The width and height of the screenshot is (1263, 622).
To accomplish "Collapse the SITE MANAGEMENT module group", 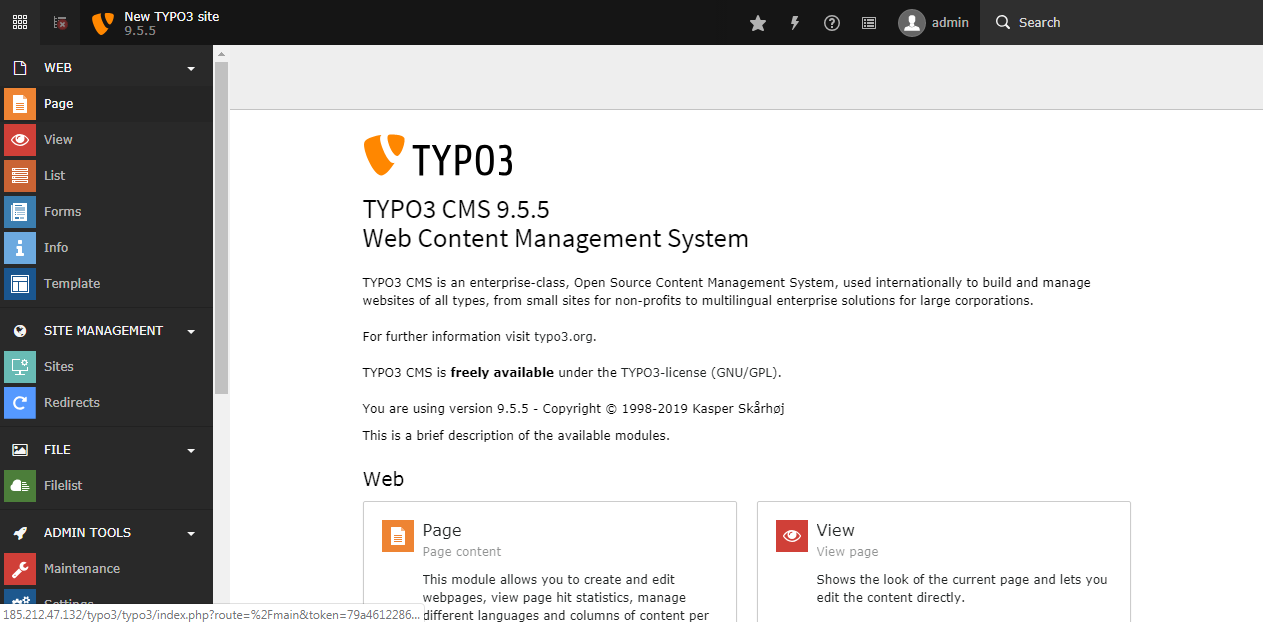I will tap(191, 331).
